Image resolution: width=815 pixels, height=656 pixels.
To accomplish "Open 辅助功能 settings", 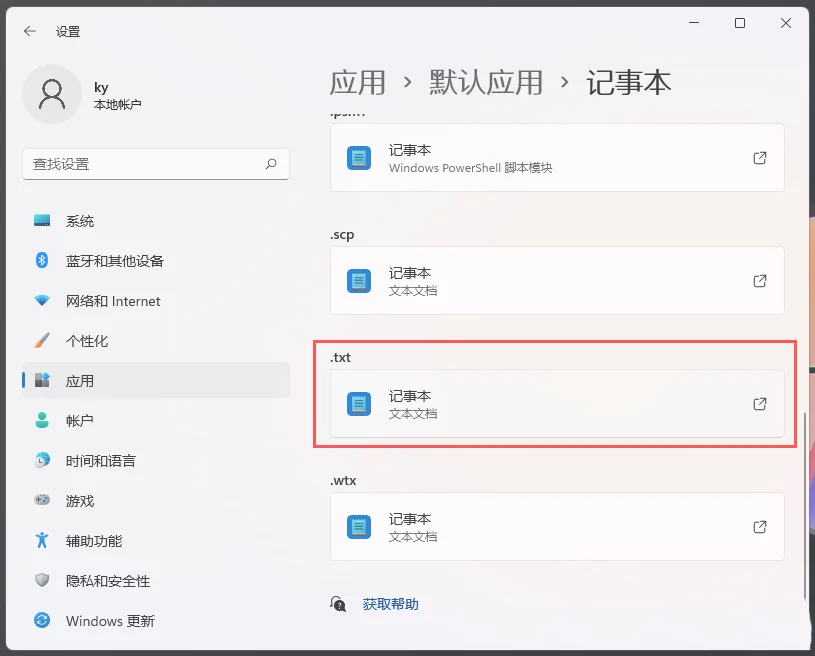I will click(x=155, y=541).
